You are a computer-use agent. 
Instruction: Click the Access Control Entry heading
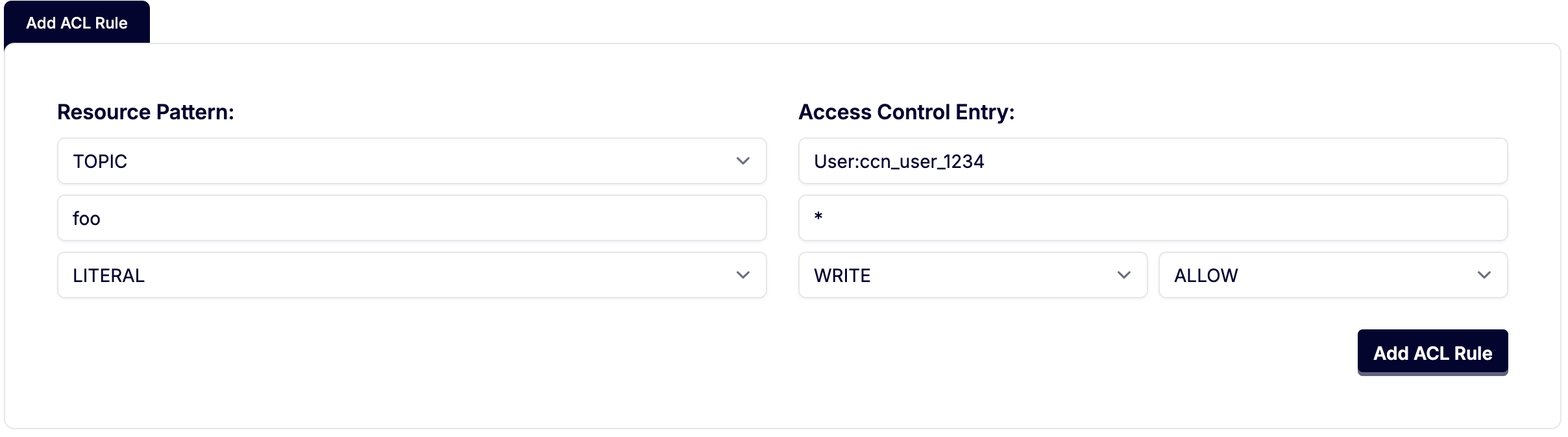(906, 112)
